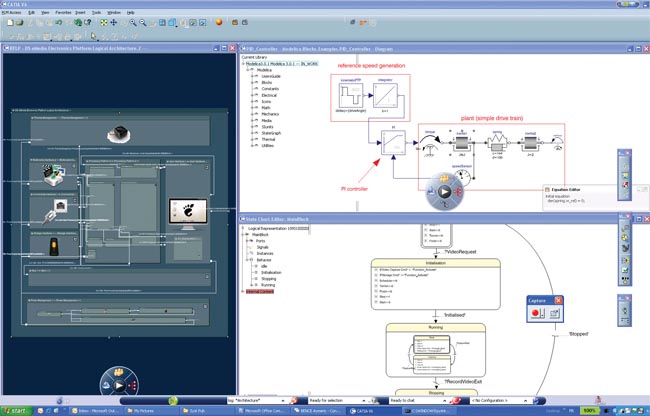This screenshot has height=416, width=650.
Task: Click the Running state block header
Action: coord(436,327)
